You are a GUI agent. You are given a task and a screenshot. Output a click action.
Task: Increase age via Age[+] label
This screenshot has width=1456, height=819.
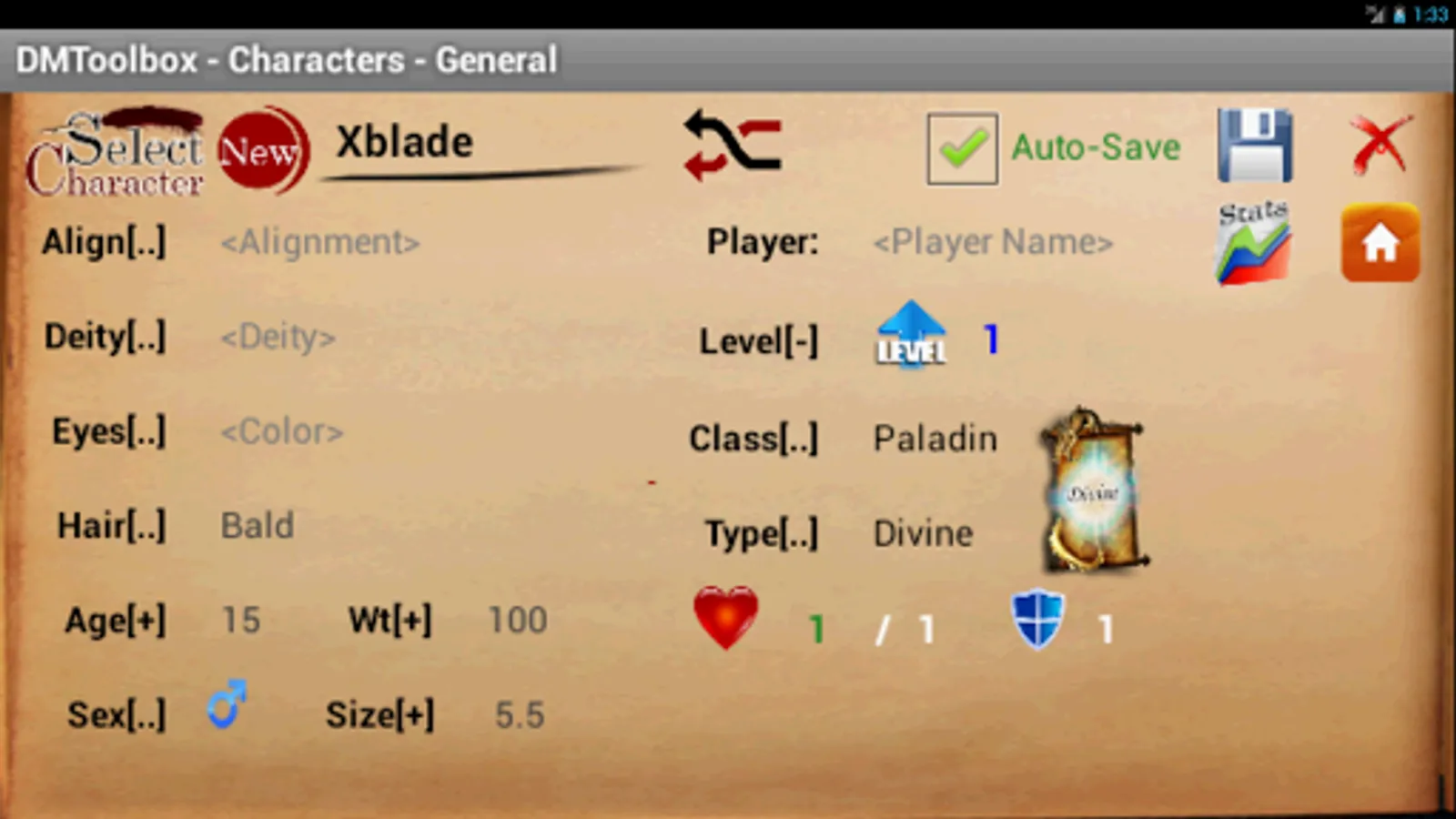click(116, 621)
